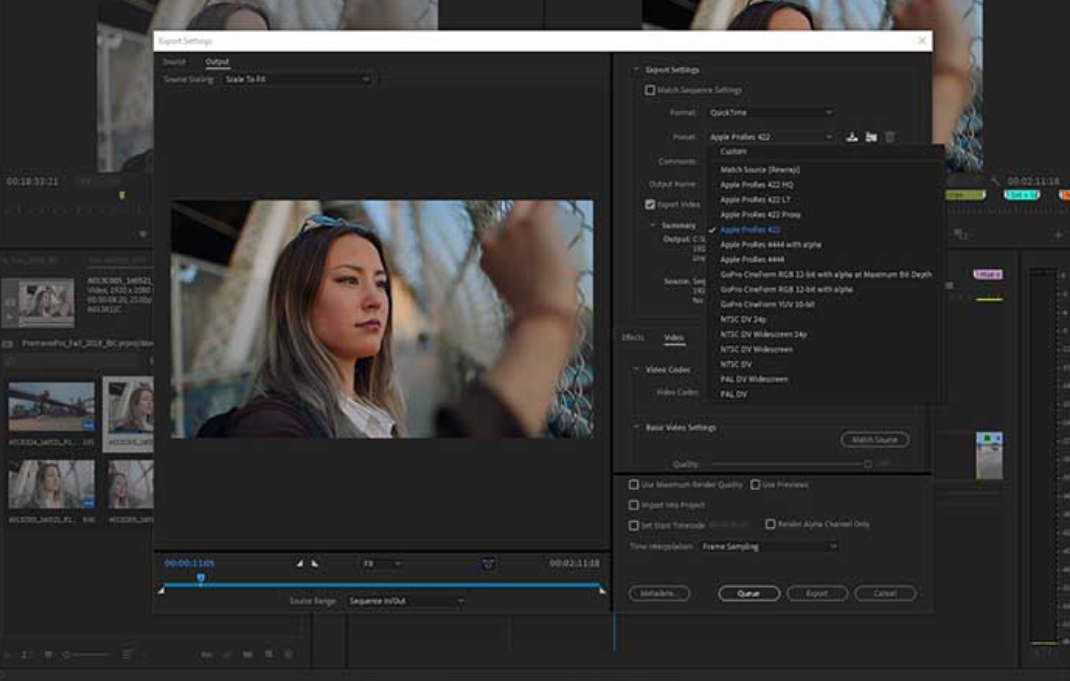This screenshot has width=1070, height=681.
Task: Toggle Use Maximum Render Quality
Action: click(x=634, y=485)
